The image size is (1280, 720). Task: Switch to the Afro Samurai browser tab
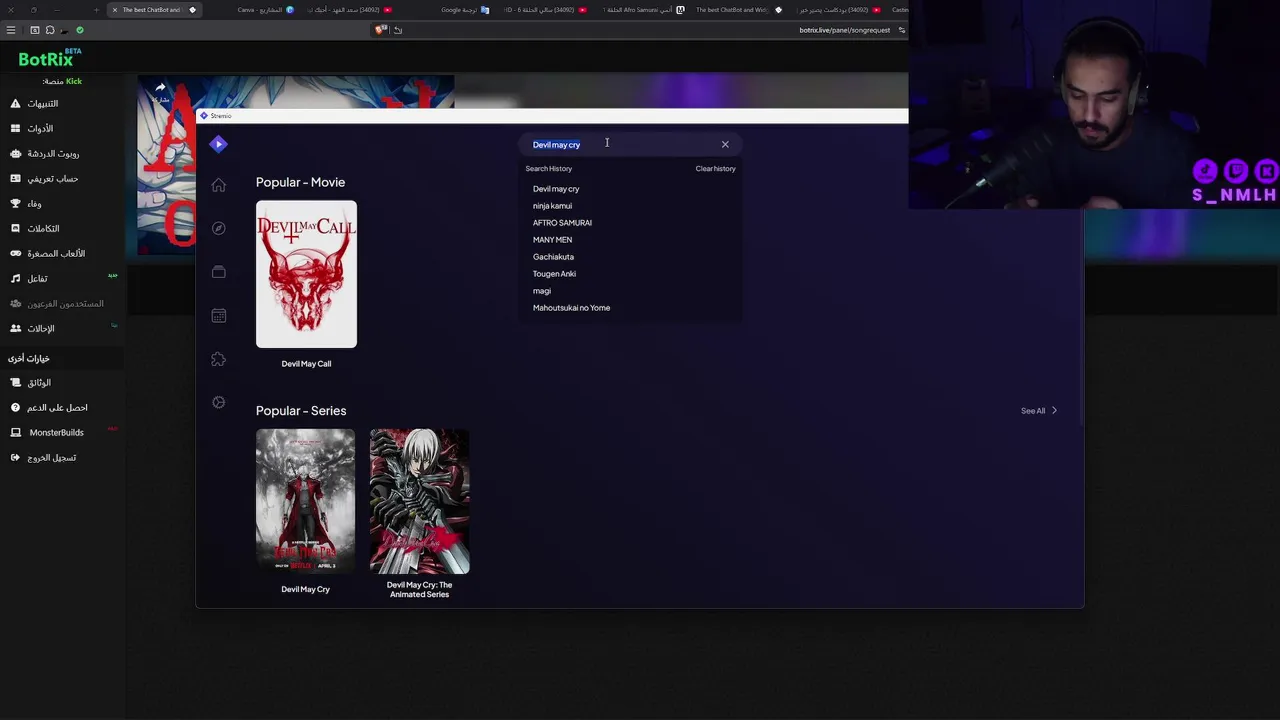coord(646,10)
